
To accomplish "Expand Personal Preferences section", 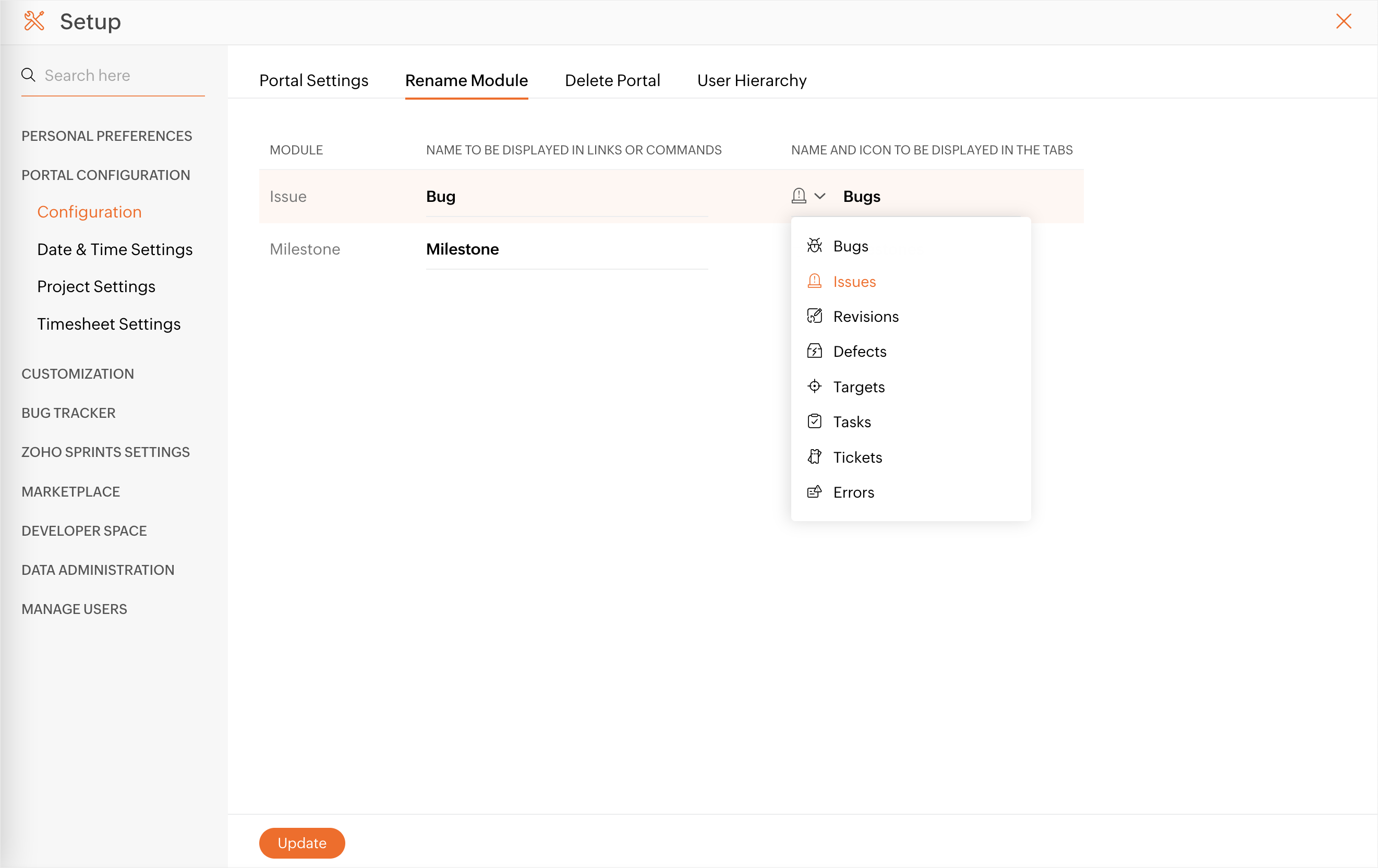I will pyautogui.click(x=107, y=136).
